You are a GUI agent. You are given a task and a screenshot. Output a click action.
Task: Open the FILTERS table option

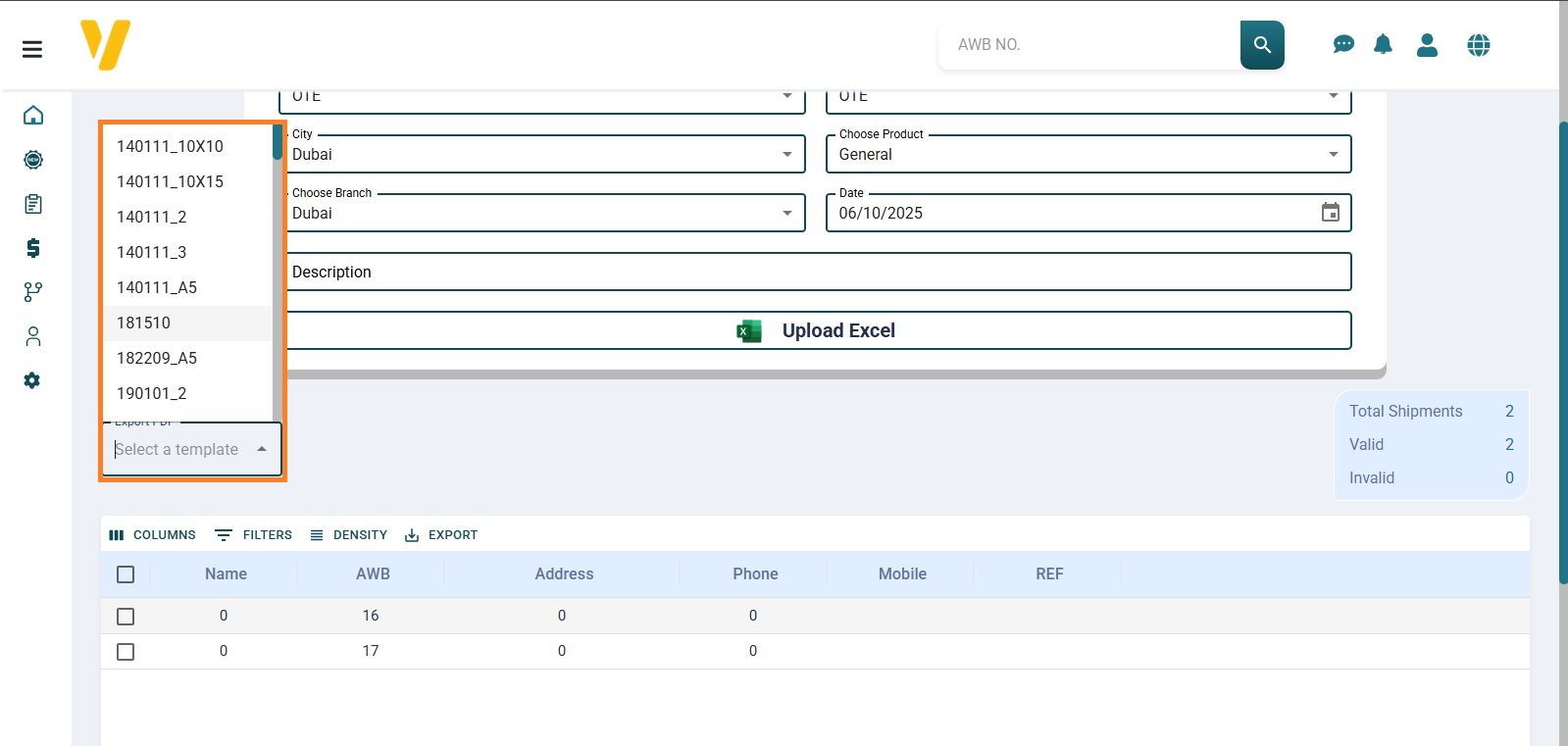tap(253, 535)
